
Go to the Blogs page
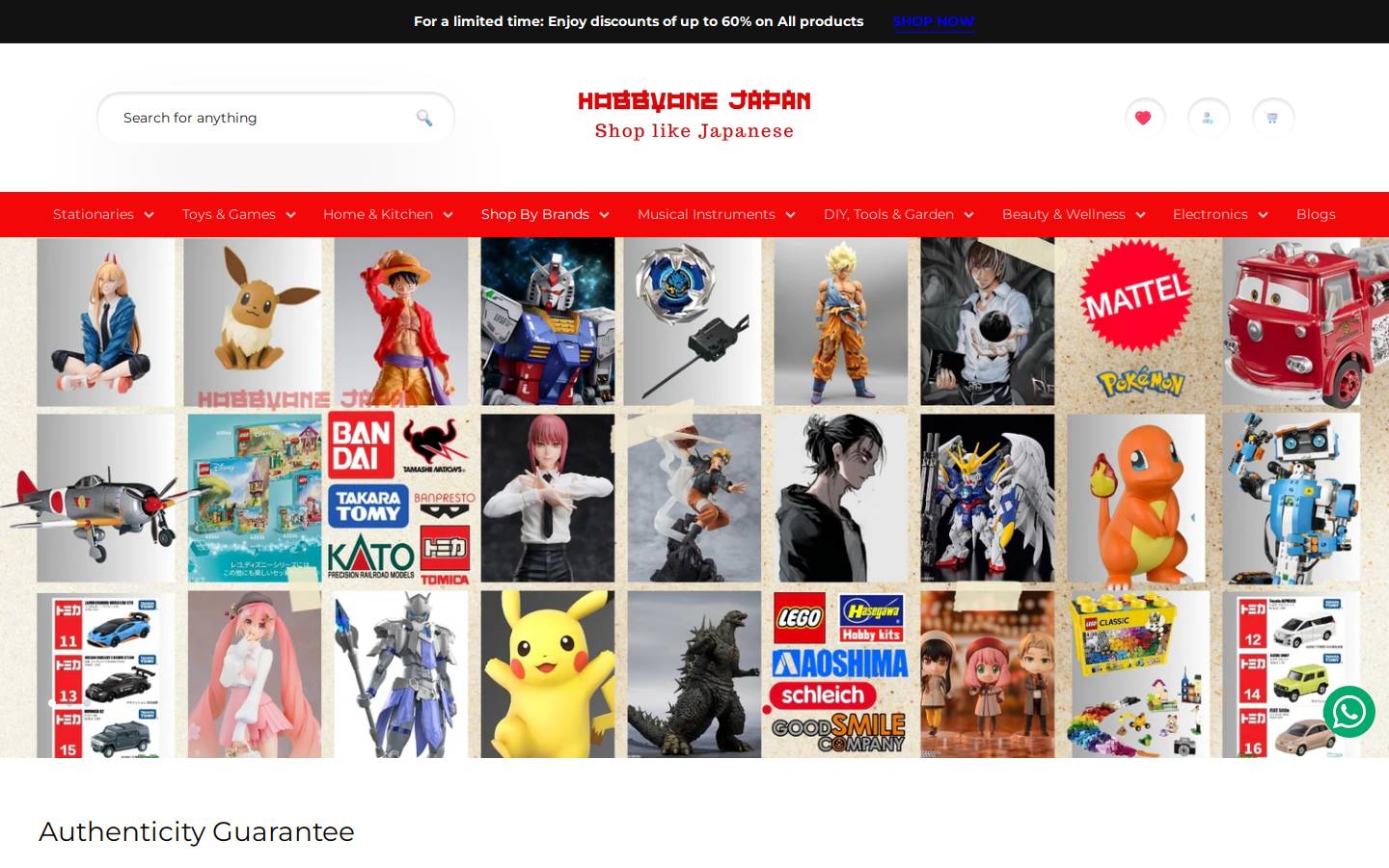[1316, 214]
